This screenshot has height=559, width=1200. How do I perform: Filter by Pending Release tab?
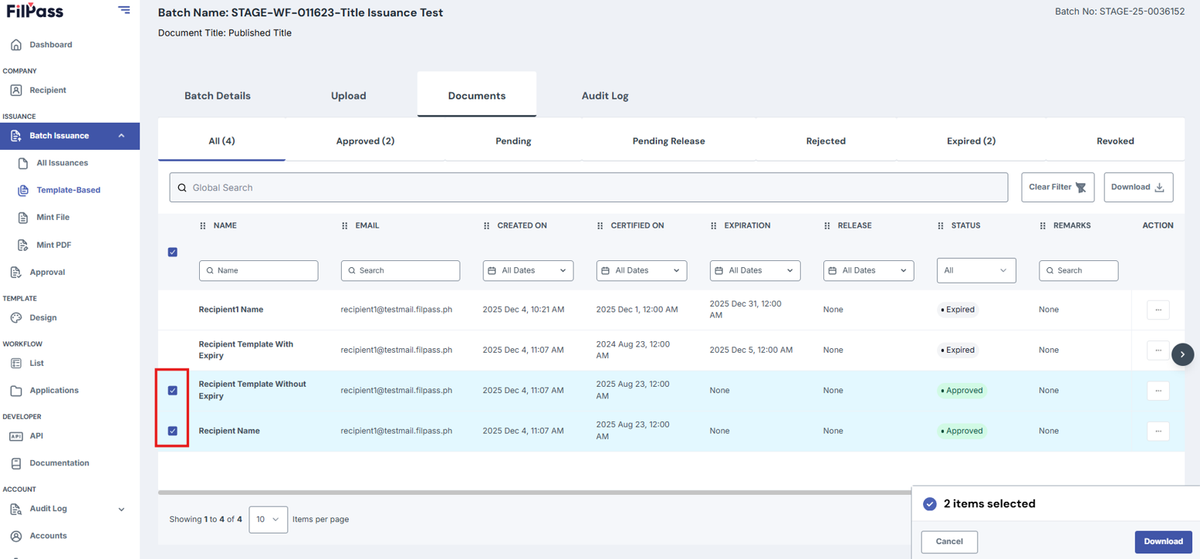click(x=668, y=141)
